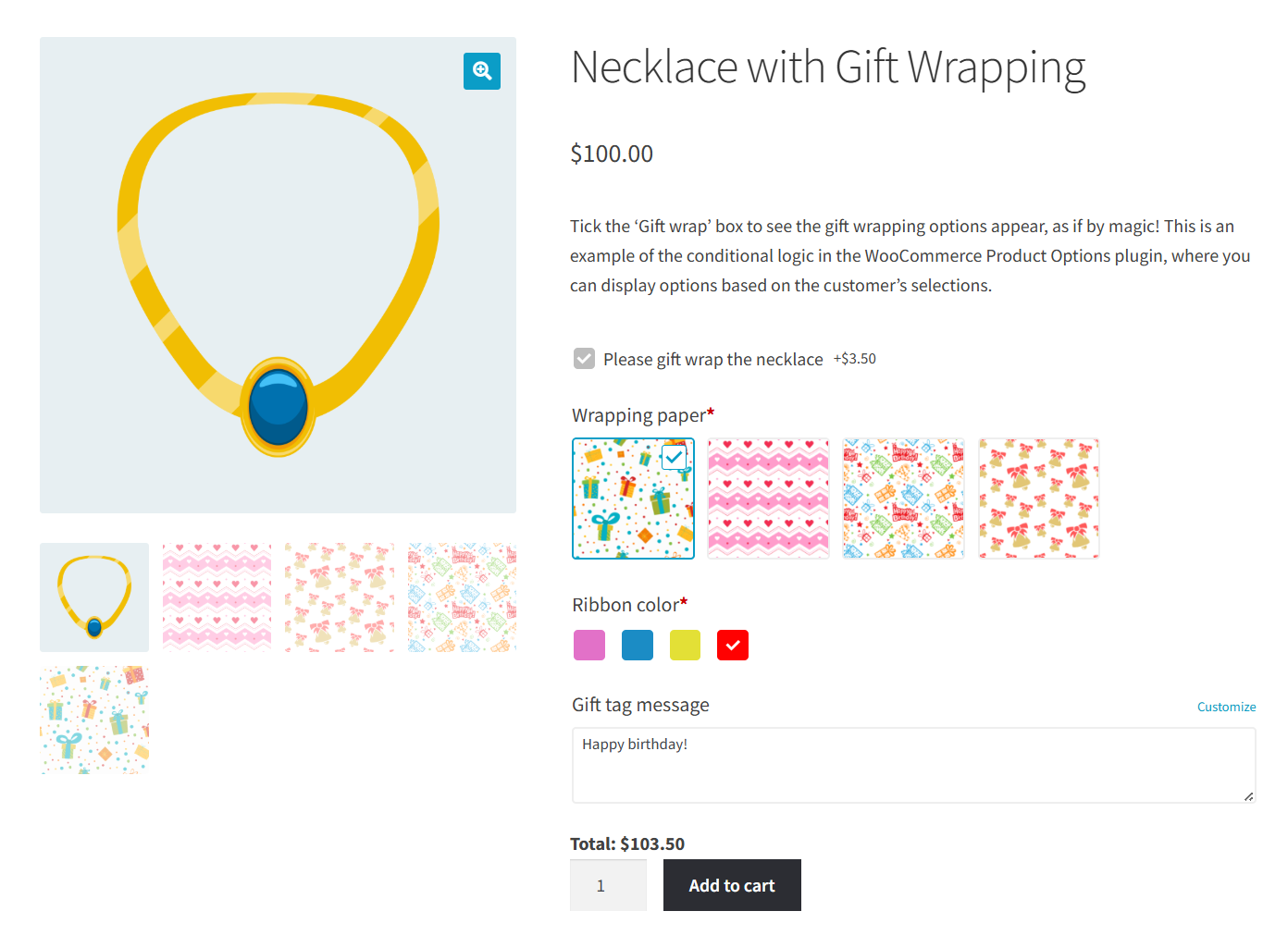Deselect the gift boxes wrapping paper
Screen dimensions: 1288x948
pos(633,499)
